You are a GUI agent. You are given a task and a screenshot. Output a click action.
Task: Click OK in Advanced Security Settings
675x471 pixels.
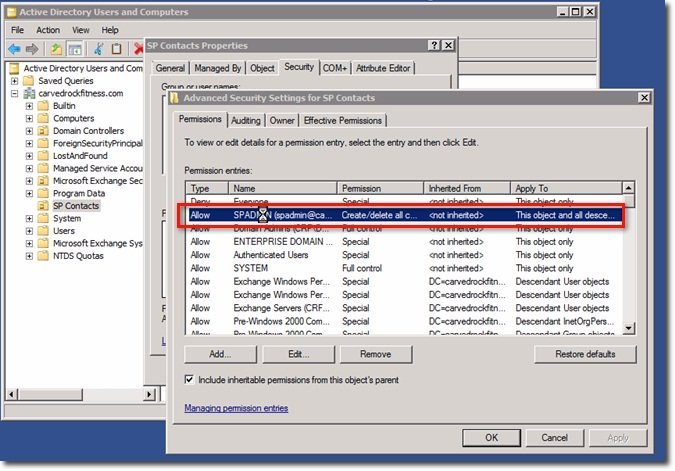491,437
